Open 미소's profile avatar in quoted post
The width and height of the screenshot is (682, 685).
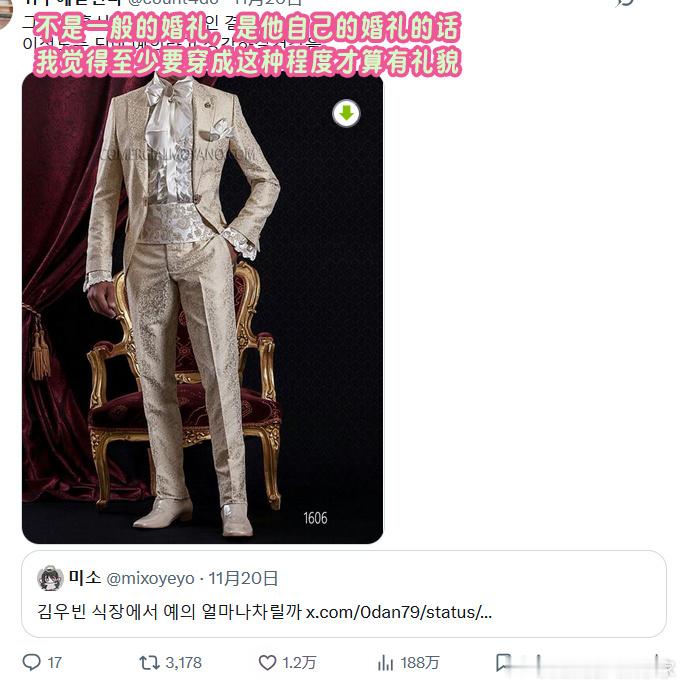click(x=50, y=578)
